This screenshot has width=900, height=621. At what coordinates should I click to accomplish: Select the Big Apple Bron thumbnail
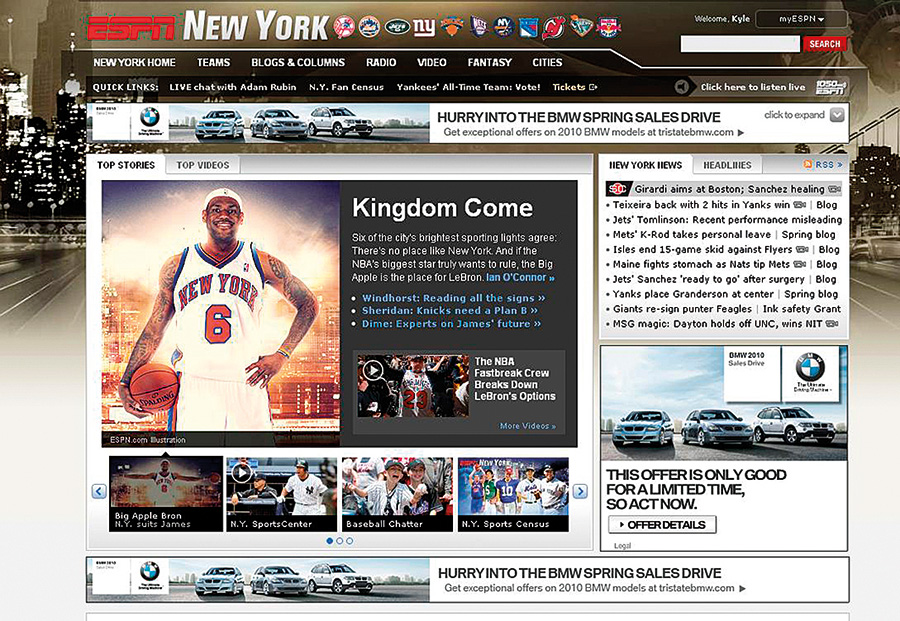(x=166, y=494)
